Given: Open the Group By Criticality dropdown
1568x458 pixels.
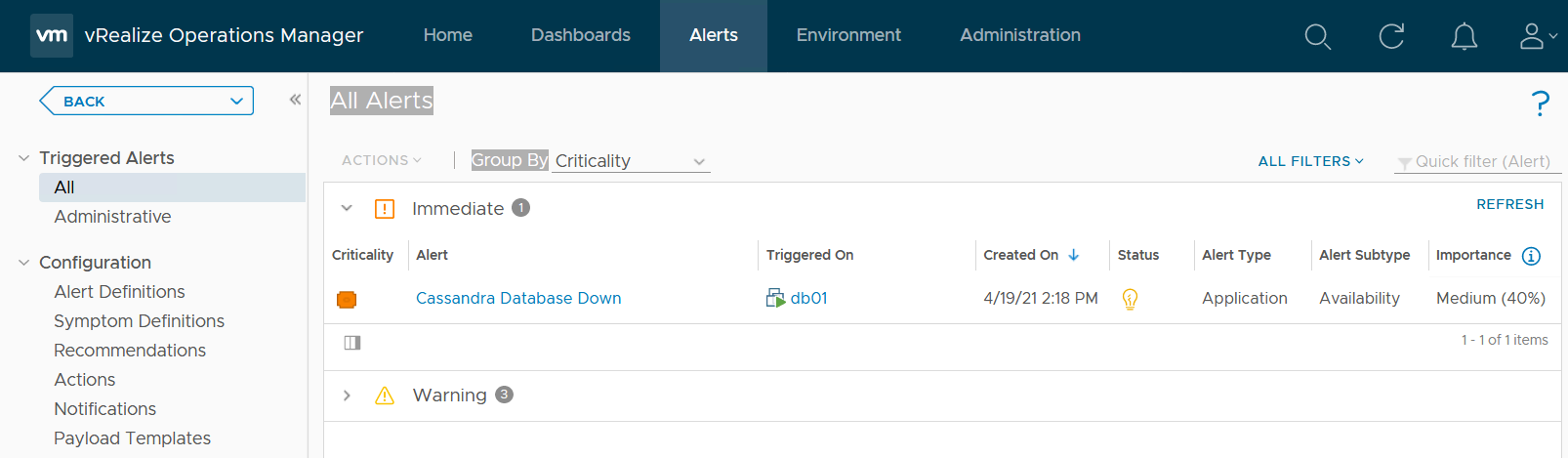Looking at the screenshot, I should click(630, 161).
